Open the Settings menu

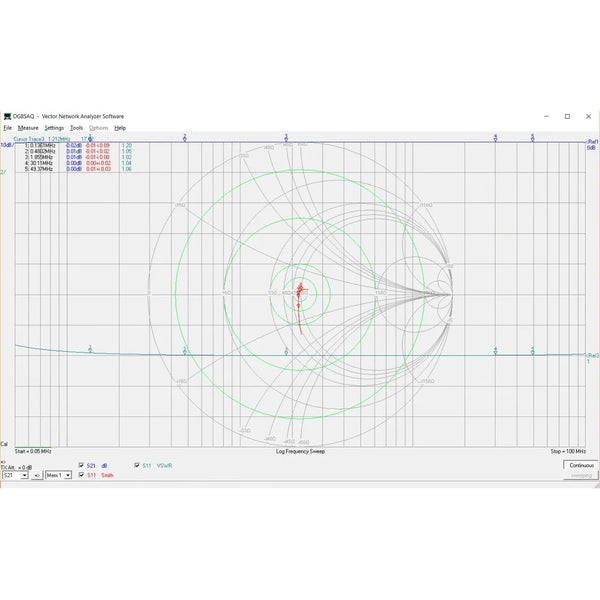pos(54,128)
